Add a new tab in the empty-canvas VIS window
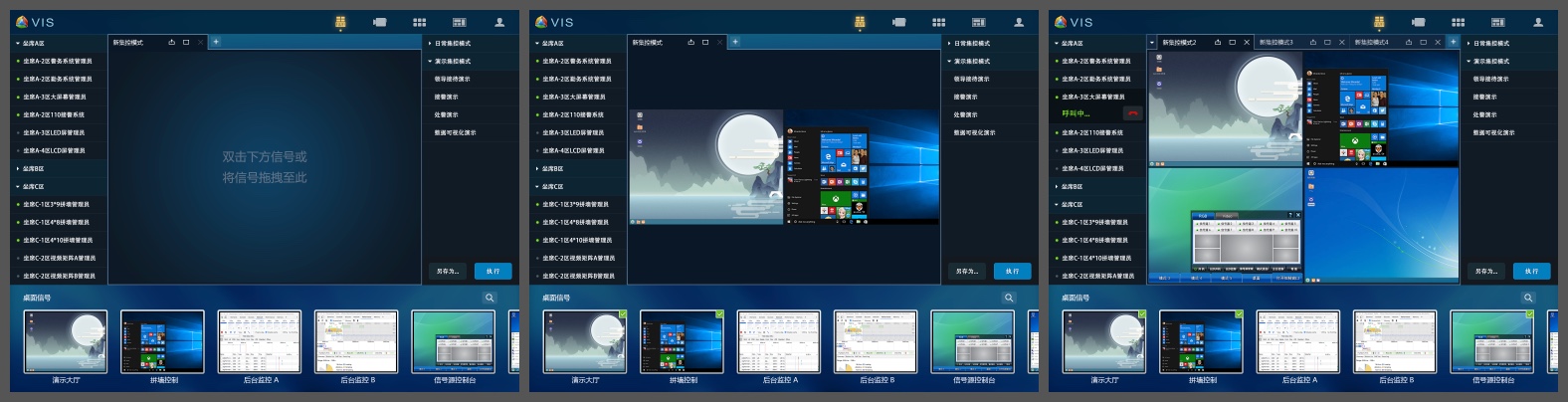This screenshot has width=1568, height=402. (x=216, y=42)
